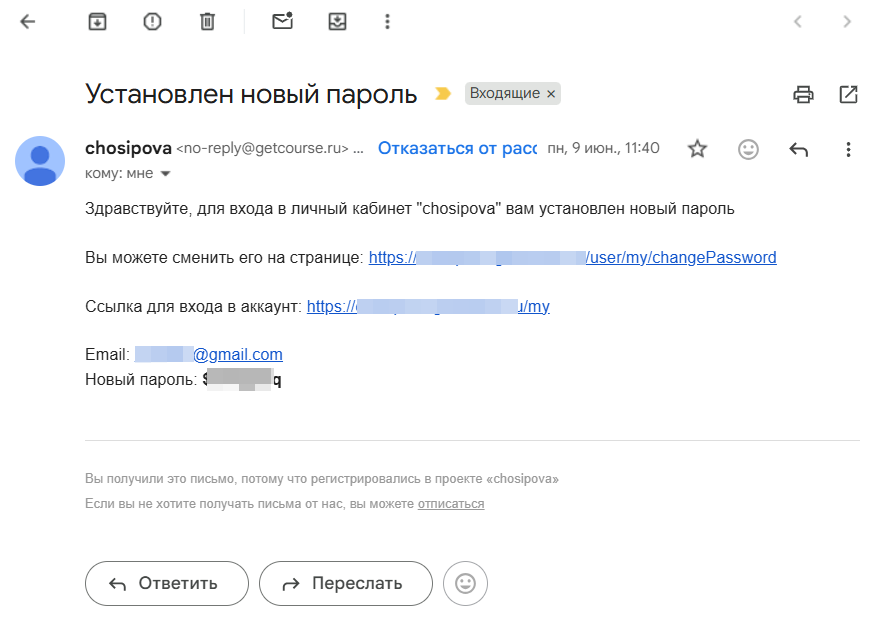The width and height of the screenshot is (883, 643).
Task: Open more options next to the reply arrow
Action: coord(848,148)
